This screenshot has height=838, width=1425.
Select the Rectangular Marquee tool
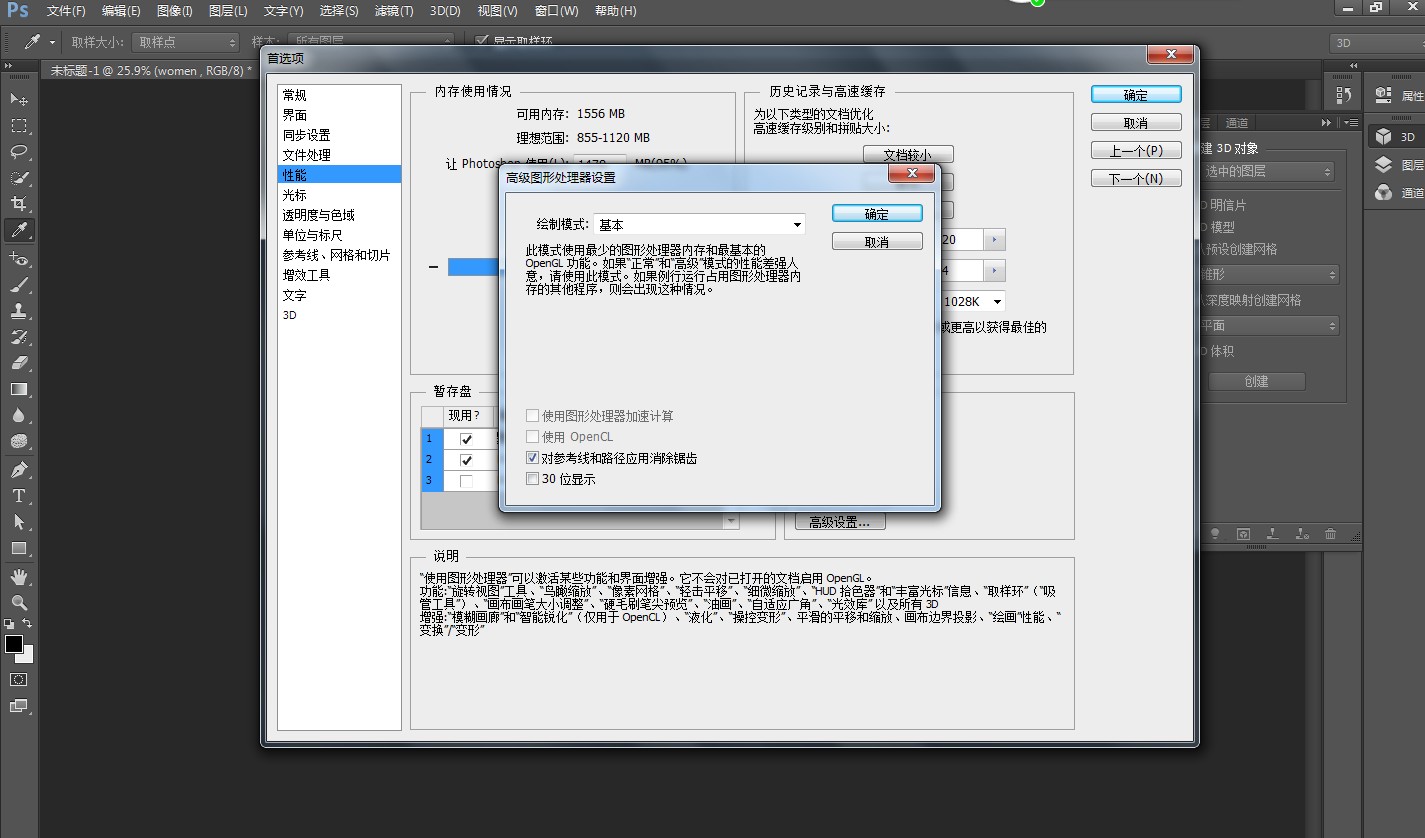coord(19,126)
